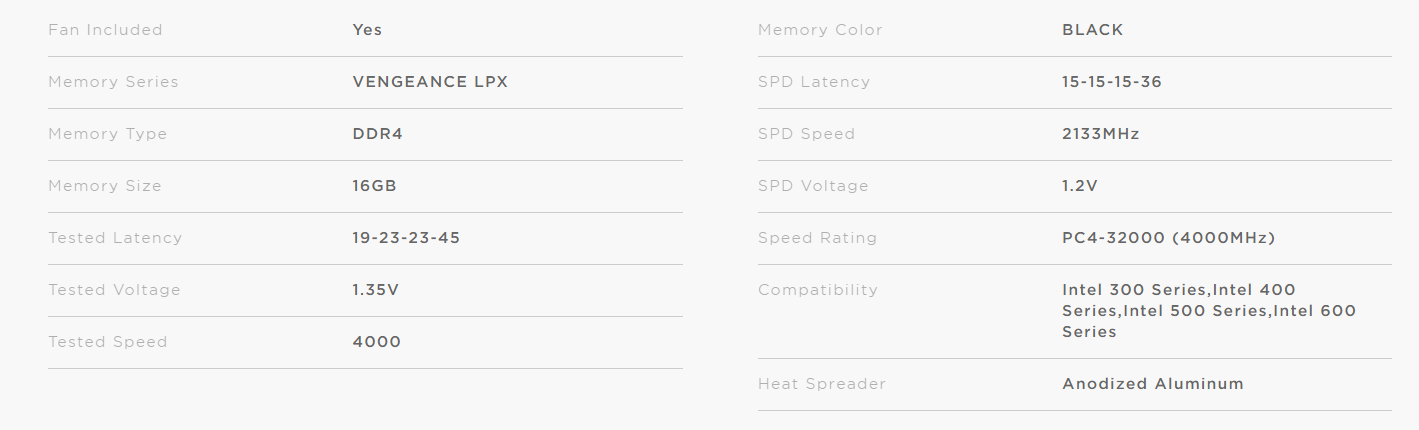Select the BLACK memory color value
The image size is (1419, 430).
click(1093, 30)
